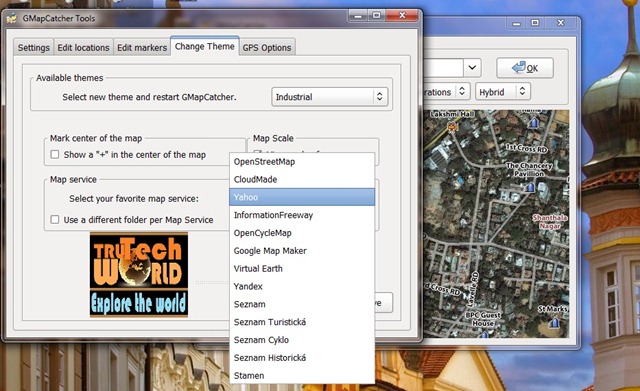Open the Edit markers tab

point(142,48)
